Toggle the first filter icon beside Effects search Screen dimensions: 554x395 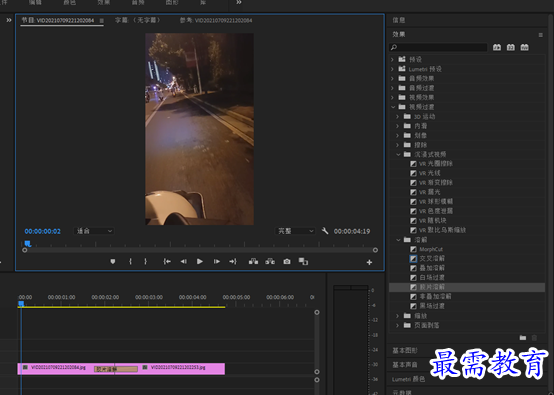(x=497, y=47)
